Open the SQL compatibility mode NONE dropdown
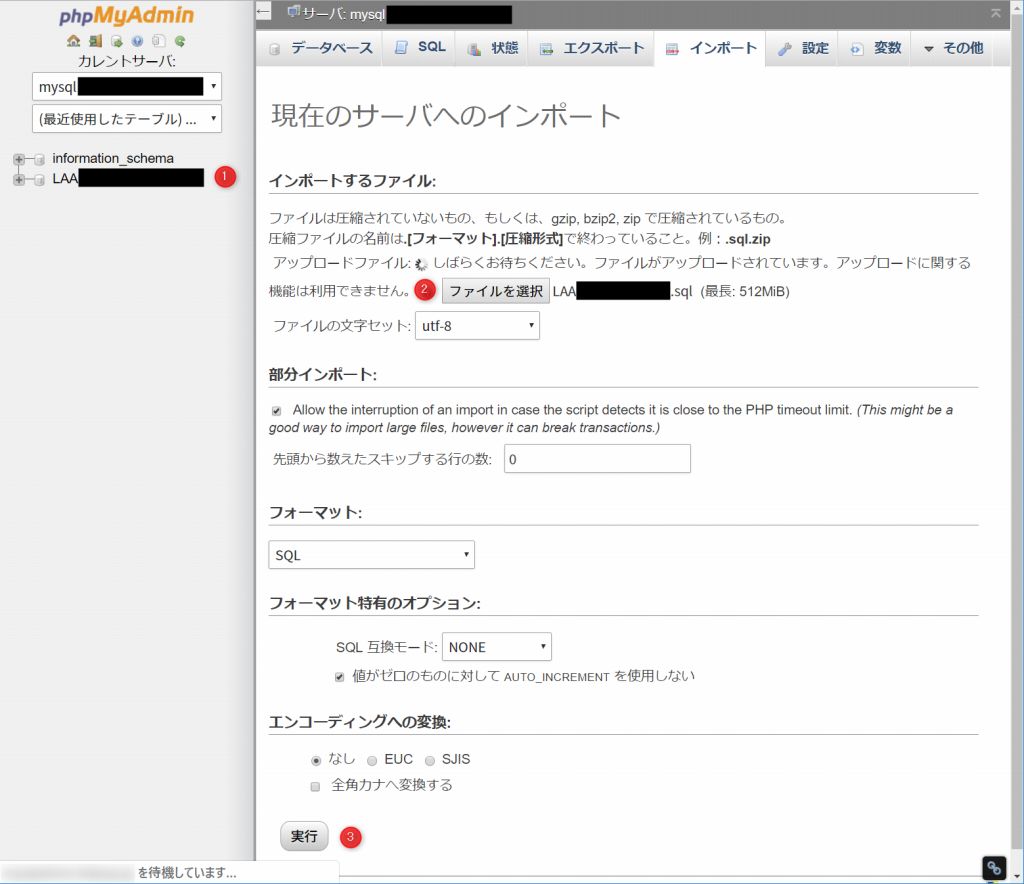This screenshot has width=1024, height=884. [x=496, y=647]
